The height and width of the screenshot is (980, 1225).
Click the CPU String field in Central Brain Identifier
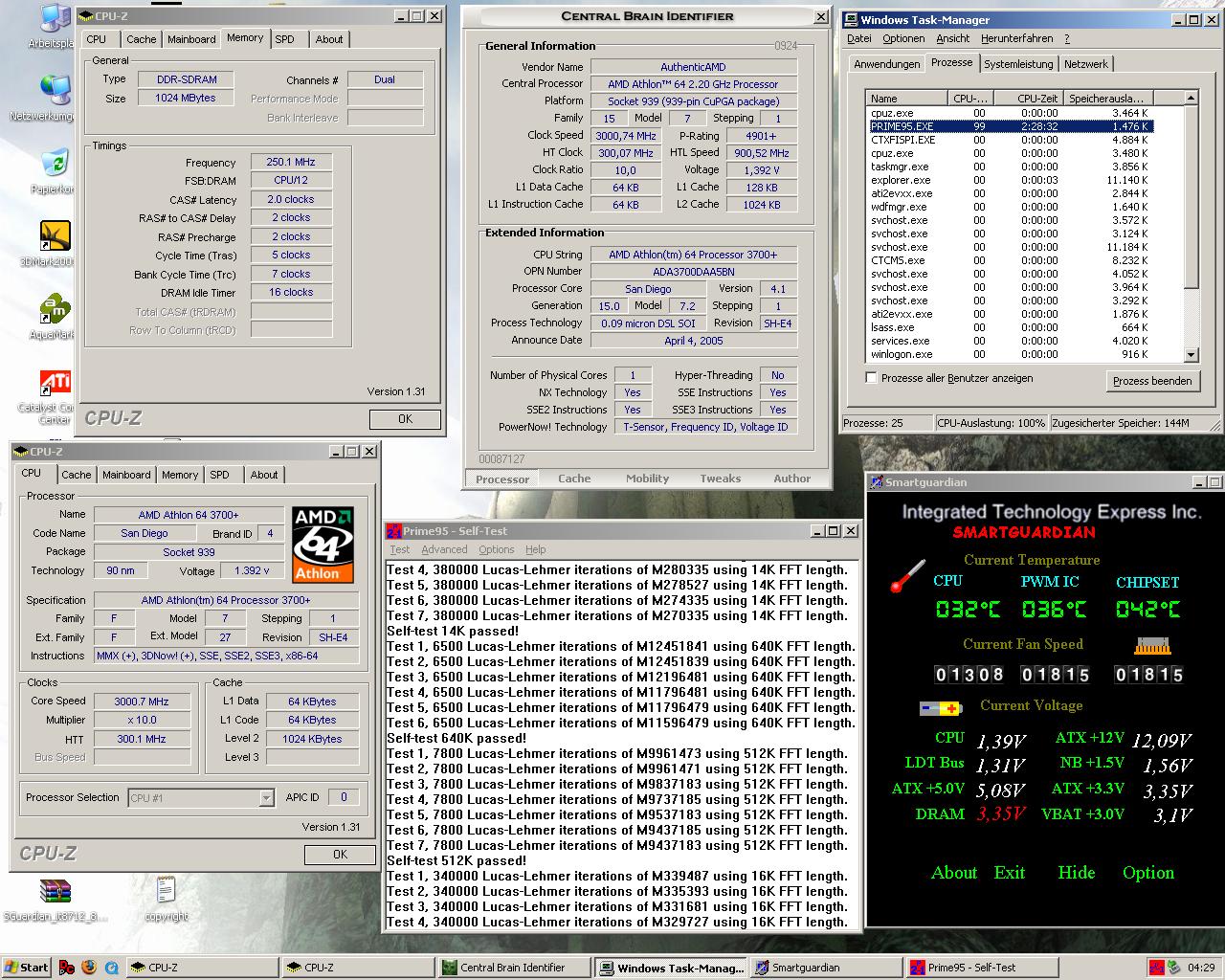[693, 255]
